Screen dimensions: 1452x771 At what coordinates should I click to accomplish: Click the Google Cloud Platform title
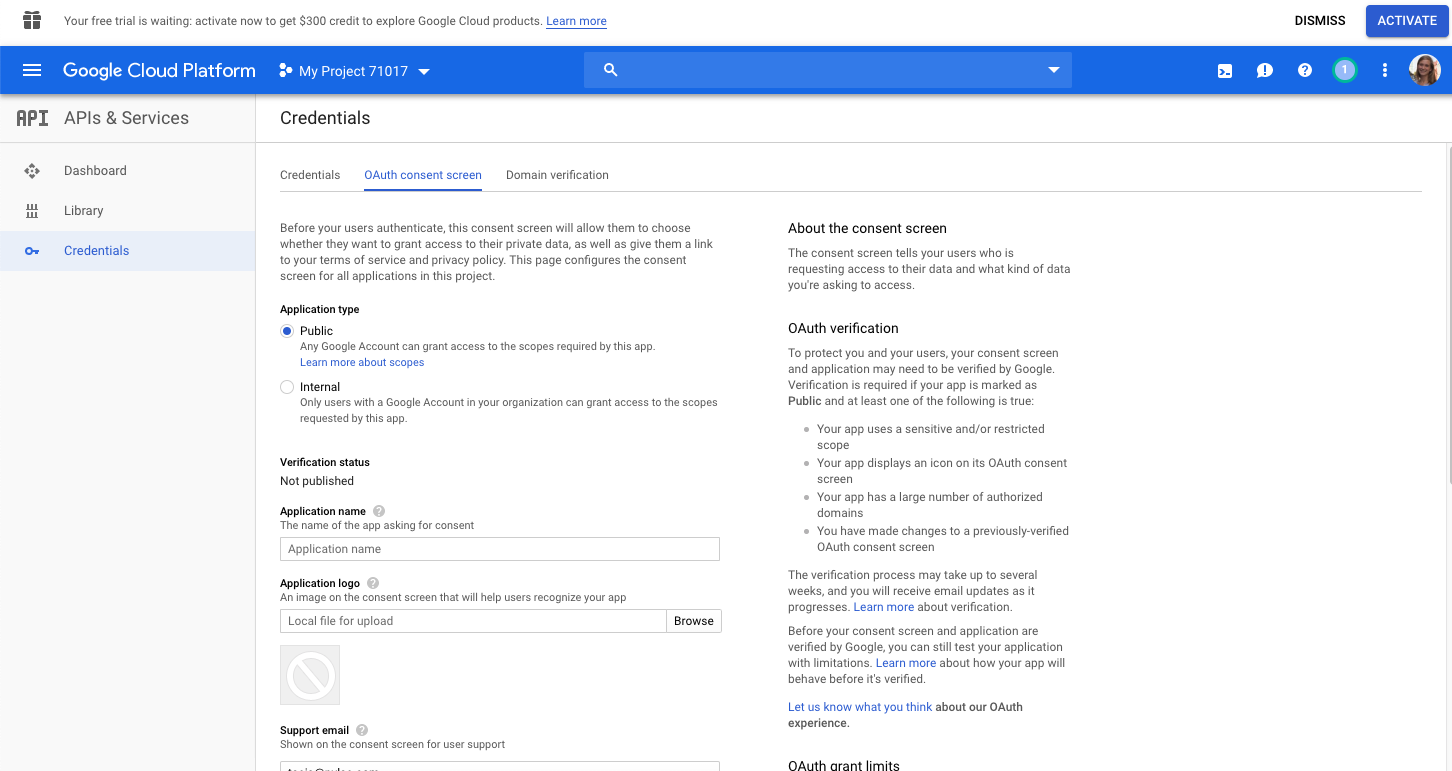click(x=159, y=70)
